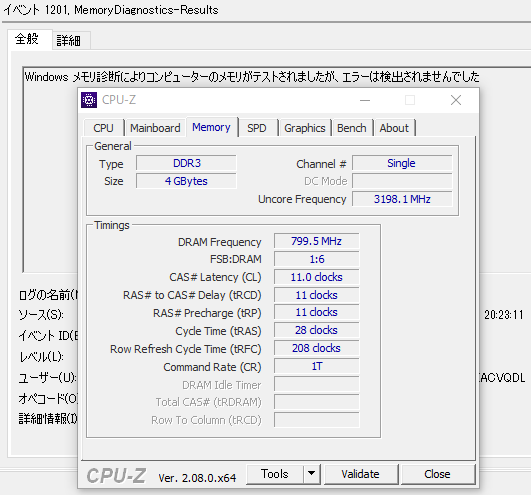
Task: Click the Memory tab
Action: pos(211,127)
